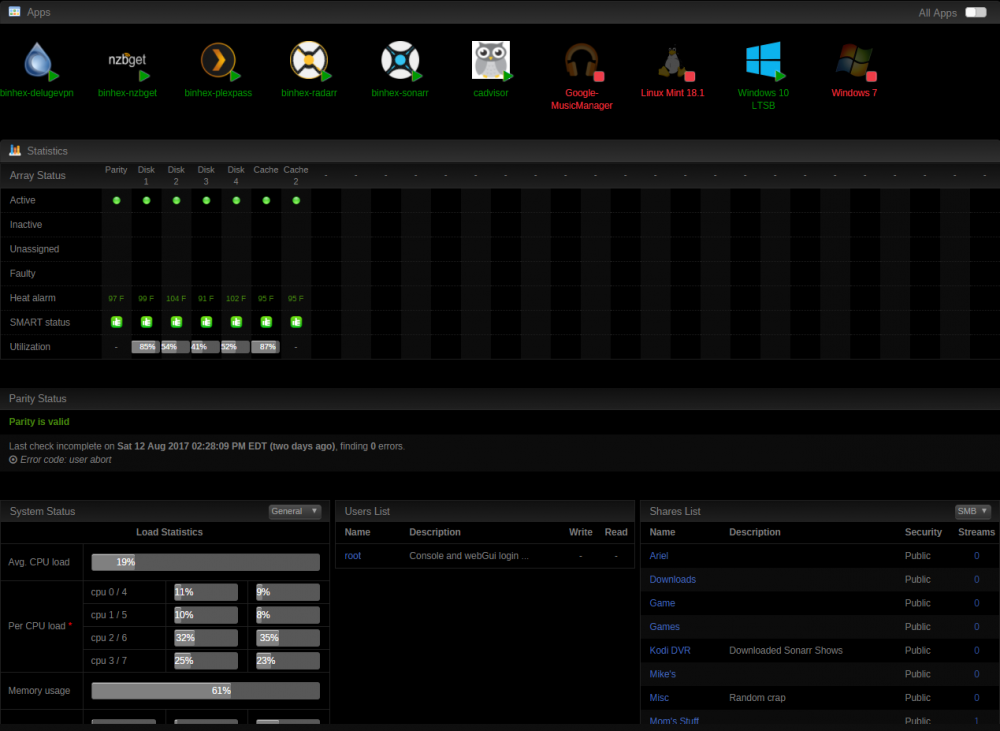Open the binhex-nzbget app icon
The width and height of the screenshot is (1000, 731).
pyautogui.click(x=128, y=61)
